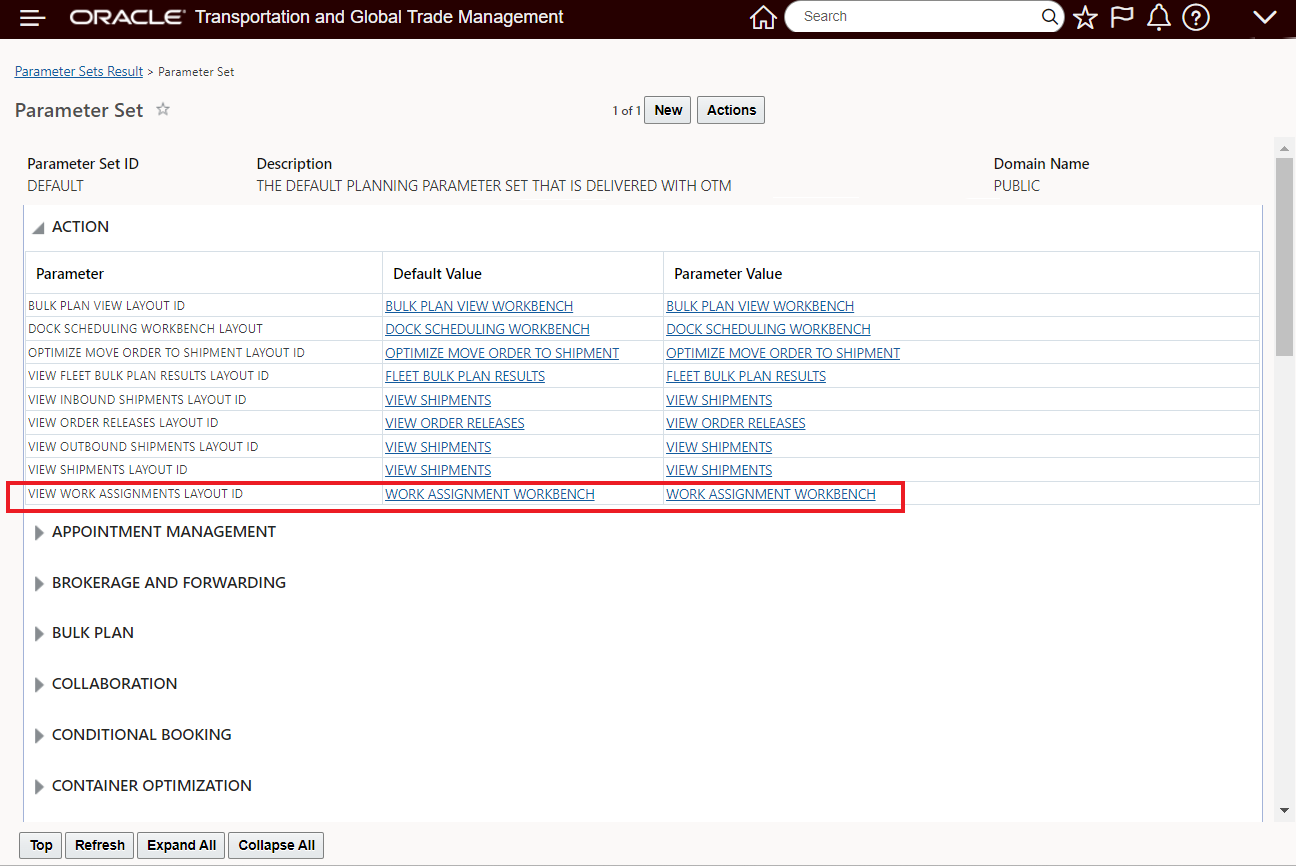Image resolution: width=1296 pixels, height=866 pixels.
Task: Click the New button
Action: tap(668, 110)
